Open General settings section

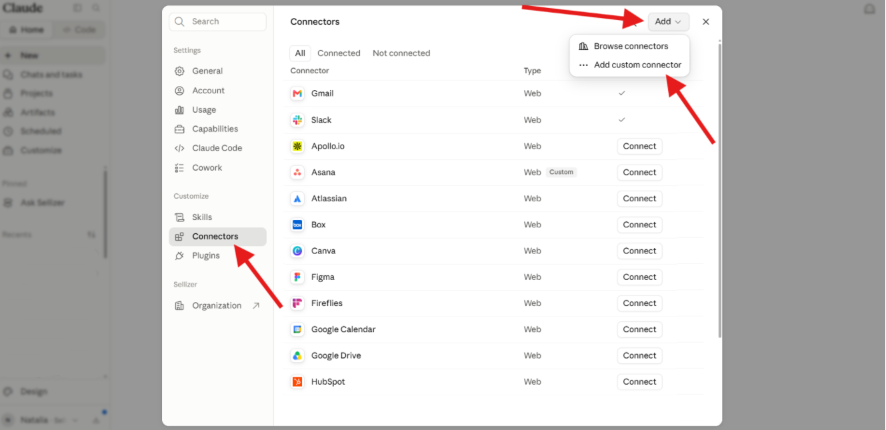218,71
